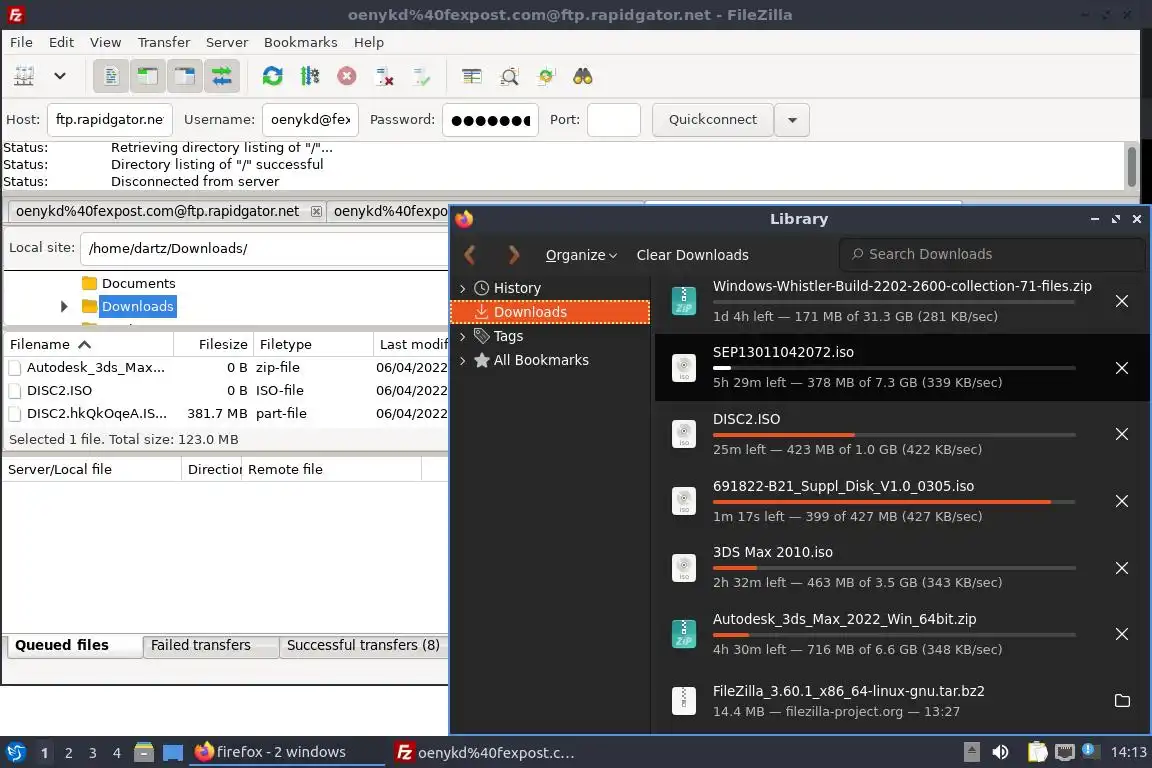1152x768 pixels.
Task: Open Organize dropdown in Library
Action: pos(581,255)
